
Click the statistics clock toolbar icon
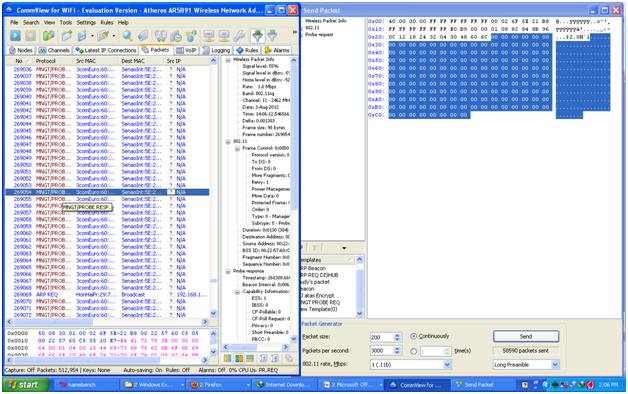click(x=176, y=36)
